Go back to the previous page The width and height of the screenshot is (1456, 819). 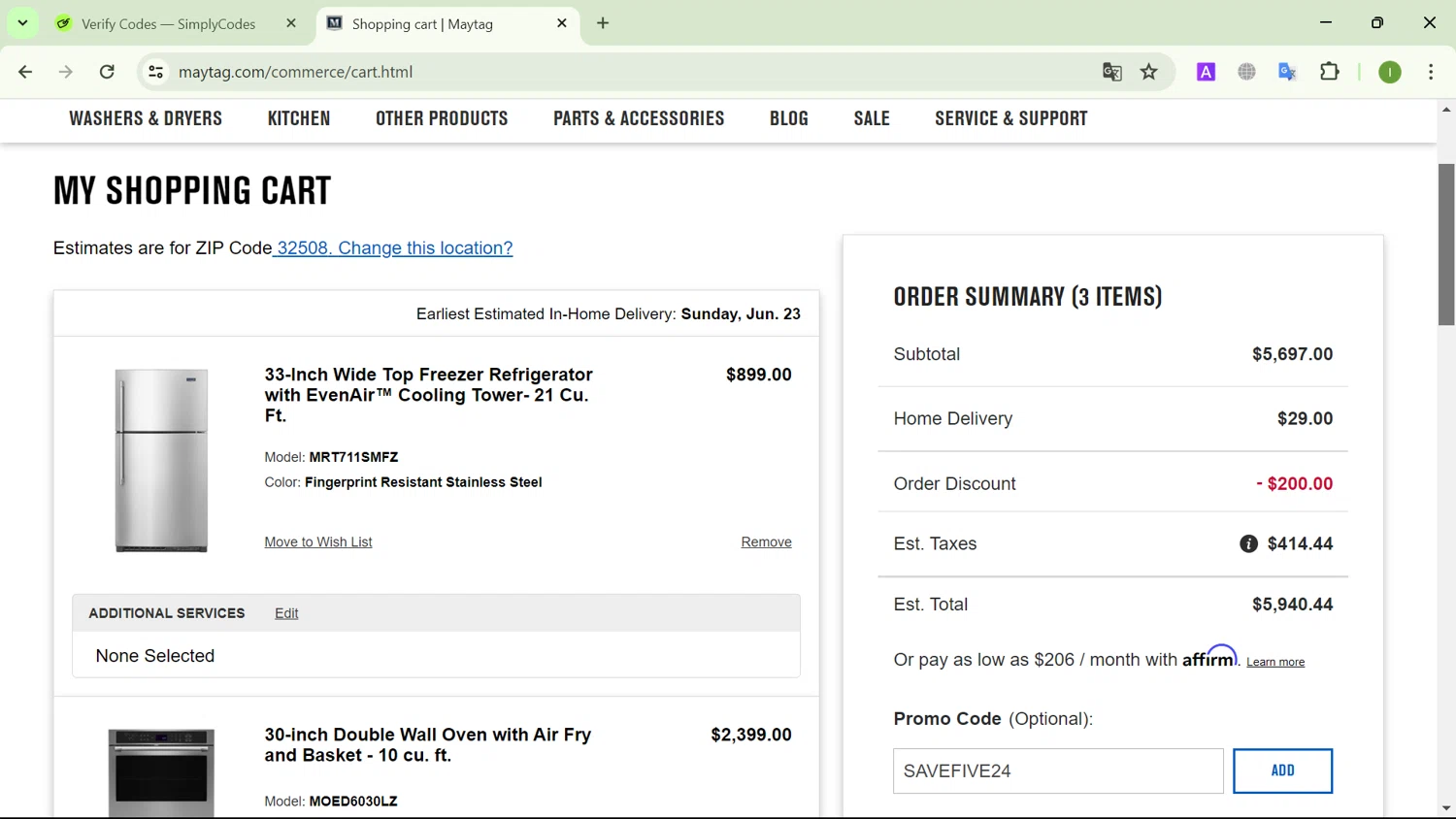click(26, 72)
